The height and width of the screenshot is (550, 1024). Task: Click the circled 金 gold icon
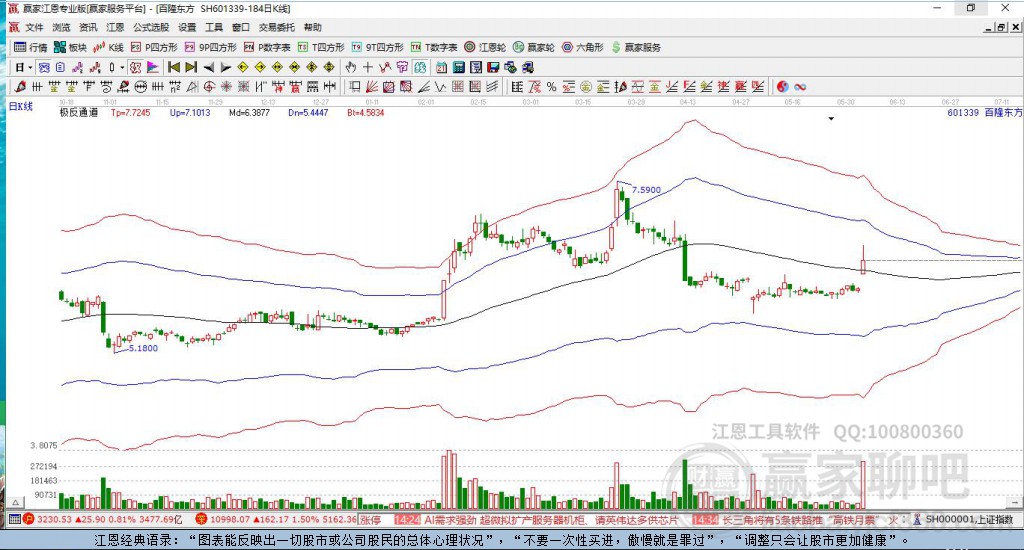586,86
